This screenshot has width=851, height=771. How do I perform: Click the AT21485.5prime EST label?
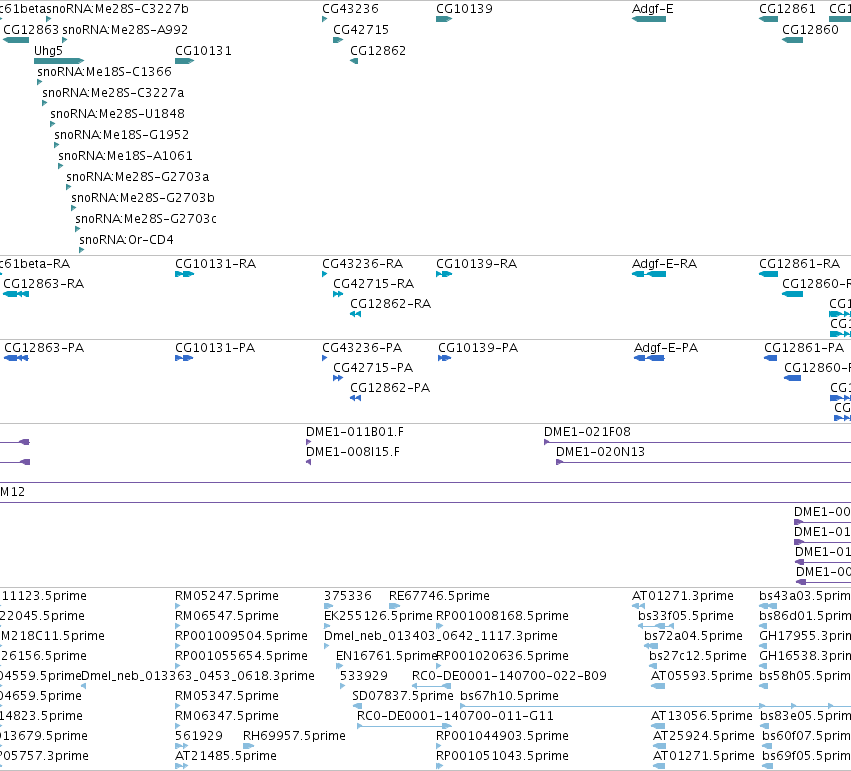click(x=226, y=756)
